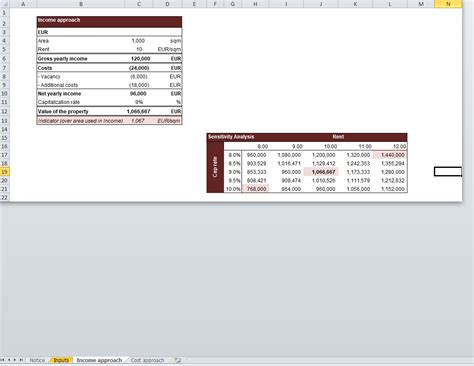The image size is (474, 366).
Task: Click the Indicator value 1,067 cell
Action: pos(139,121)
